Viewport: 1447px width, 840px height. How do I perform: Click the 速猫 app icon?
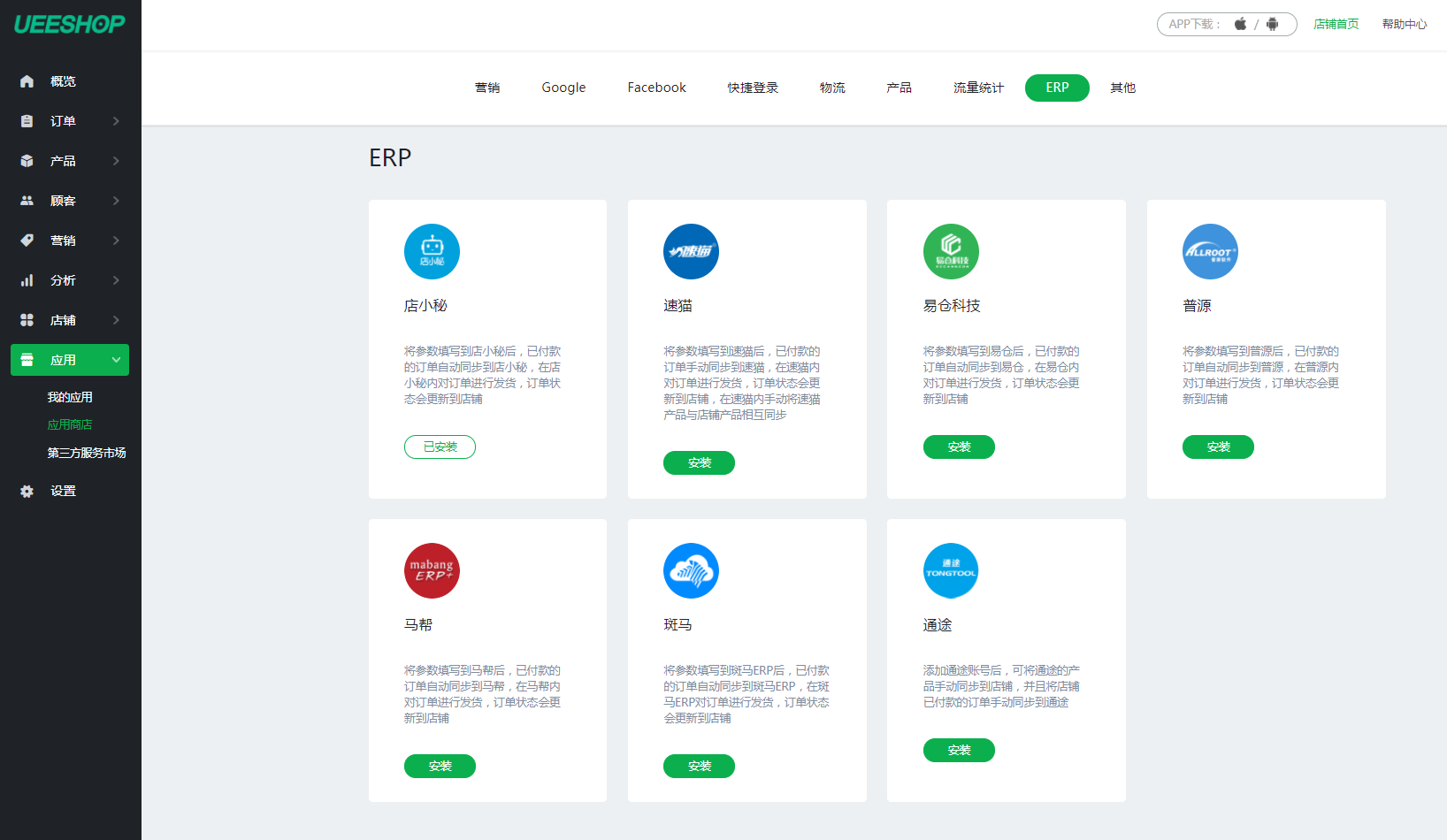click(691, 251)
